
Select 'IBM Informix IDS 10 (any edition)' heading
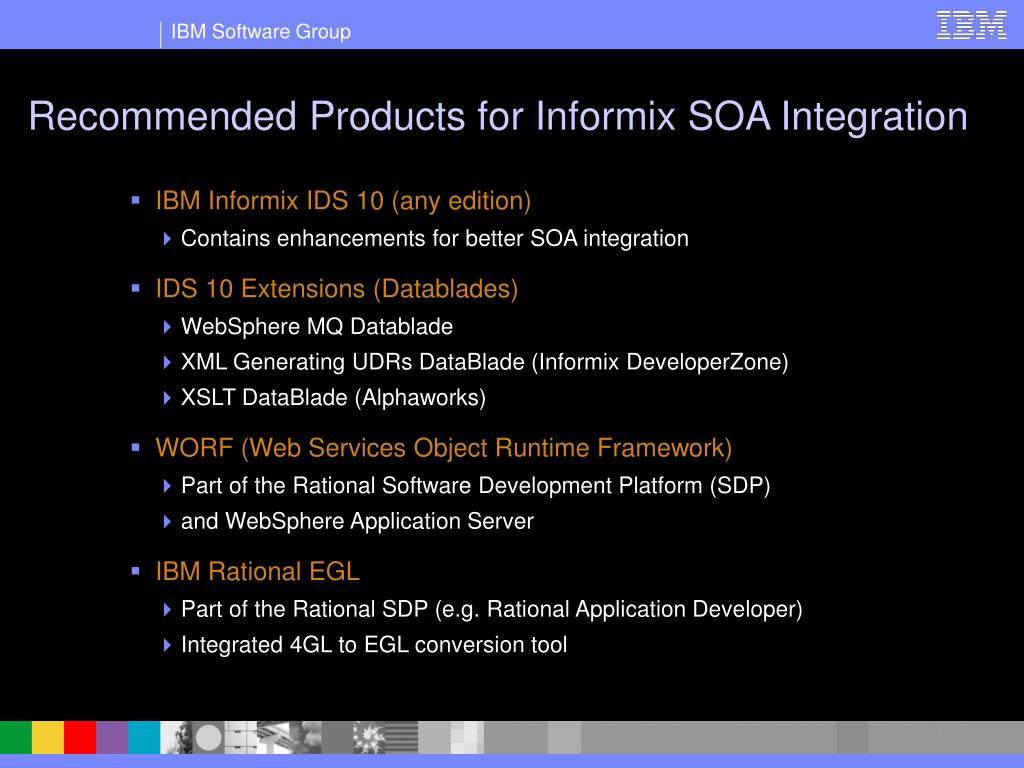pyautogui.click(x=343, y=200)
